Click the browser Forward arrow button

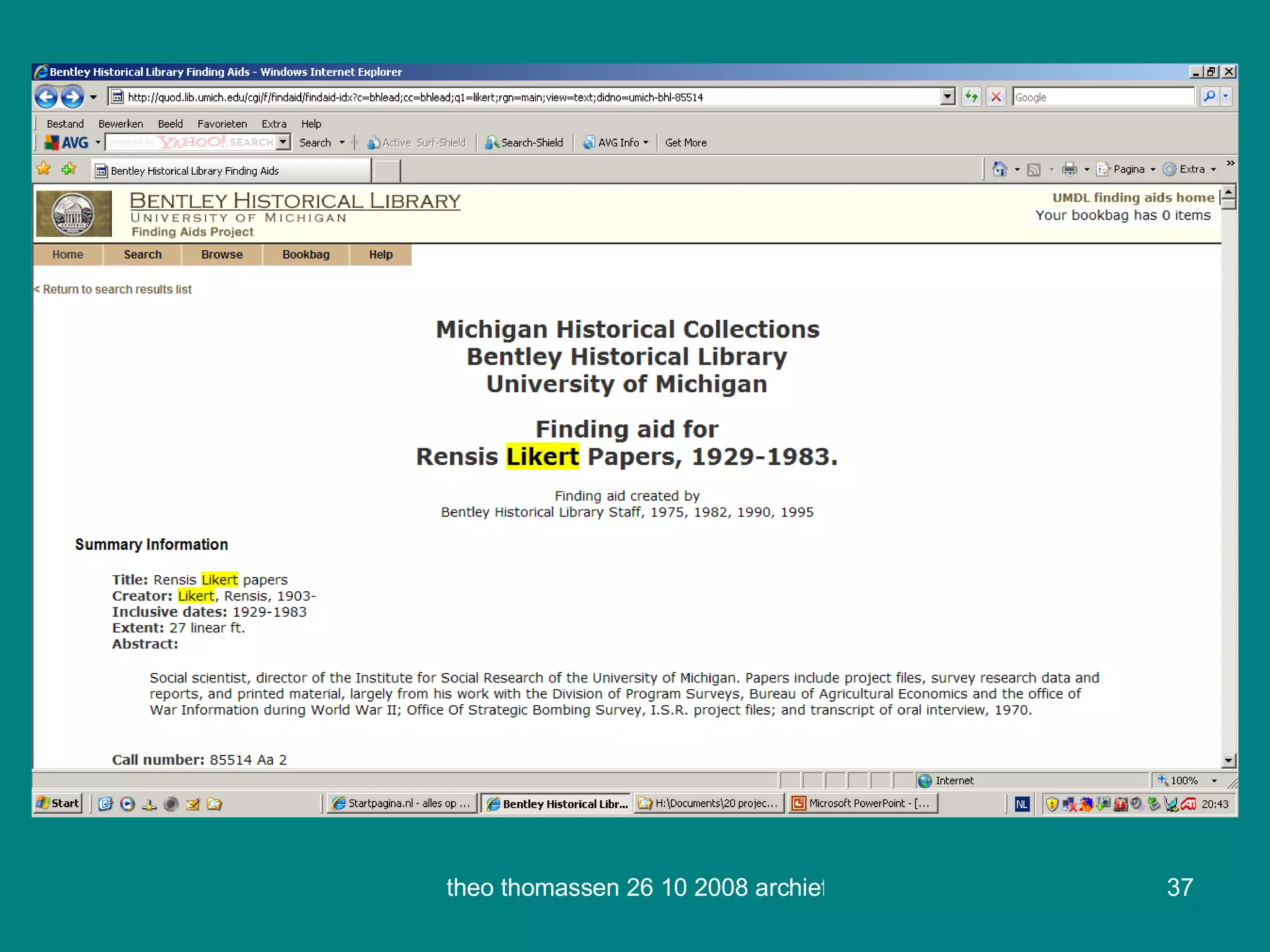coord(73,97)
